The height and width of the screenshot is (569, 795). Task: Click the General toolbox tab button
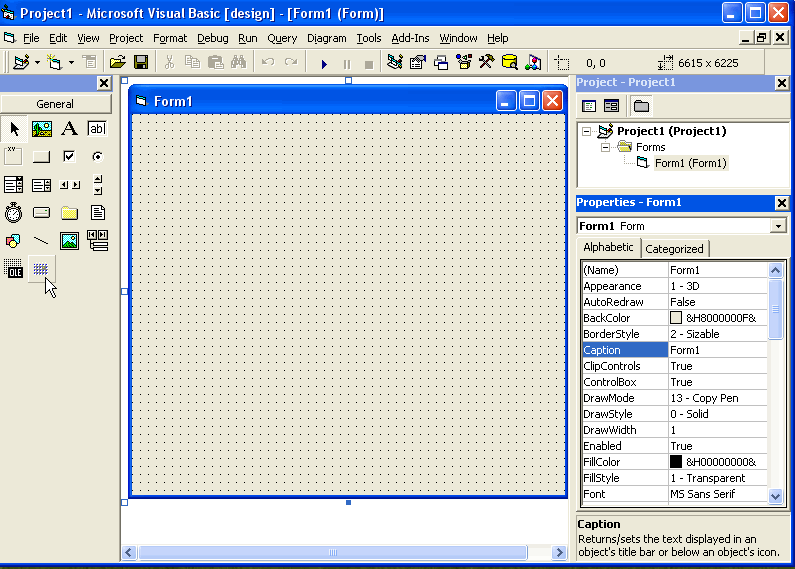tap(55, 104)
